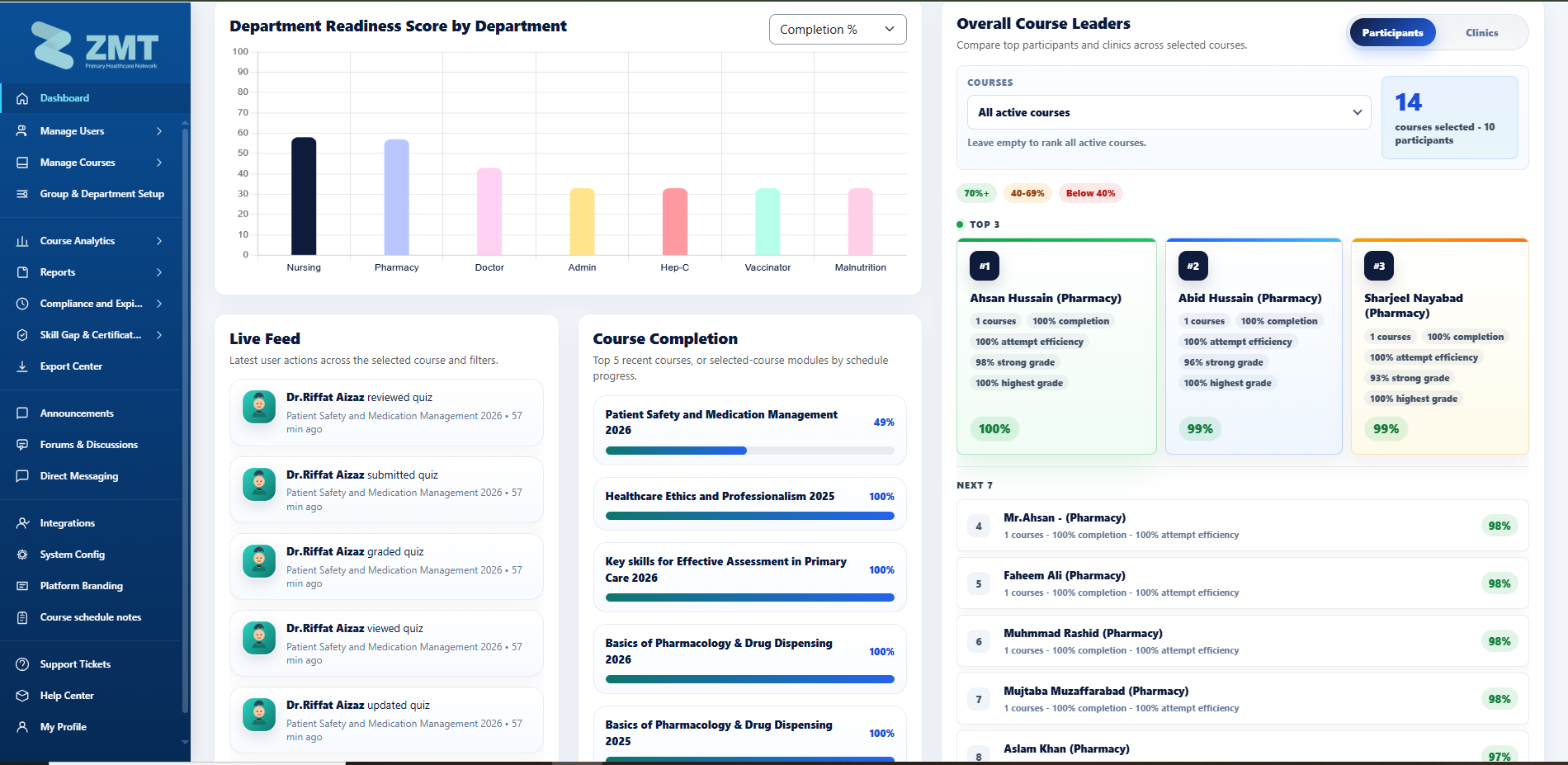Click the My Profile person icon
The width and height of the screenshot is (1568, 765).
pyautogui.click(x=22, y=727)
